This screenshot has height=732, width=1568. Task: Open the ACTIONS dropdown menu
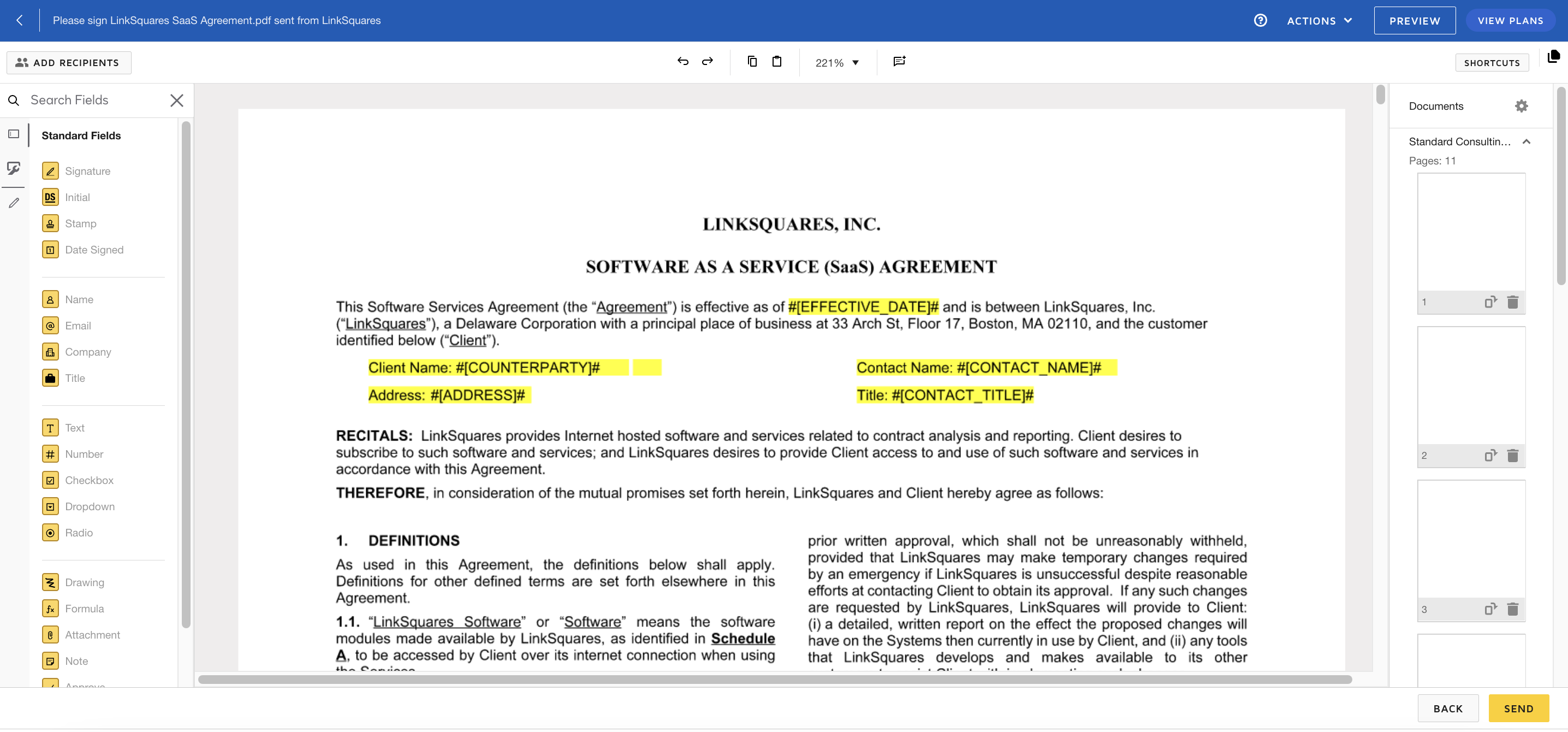tap(1319, 21)
